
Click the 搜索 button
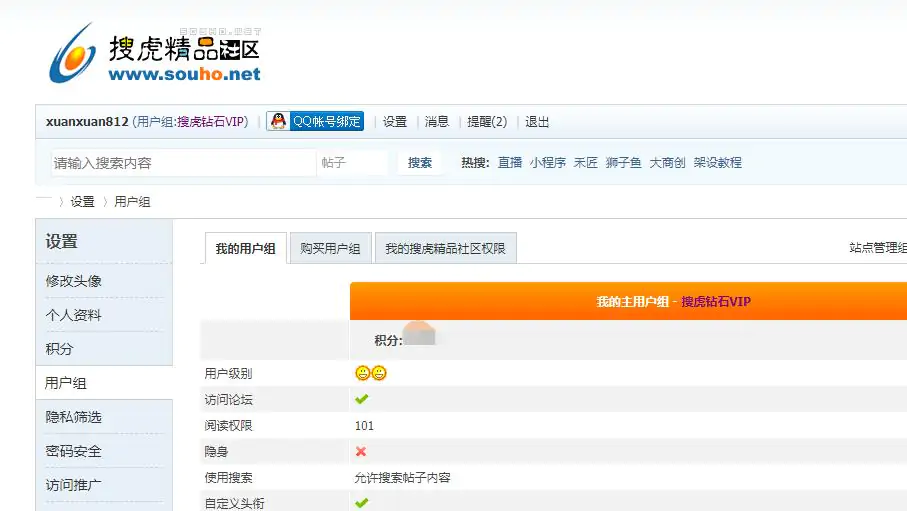point(420,163)
